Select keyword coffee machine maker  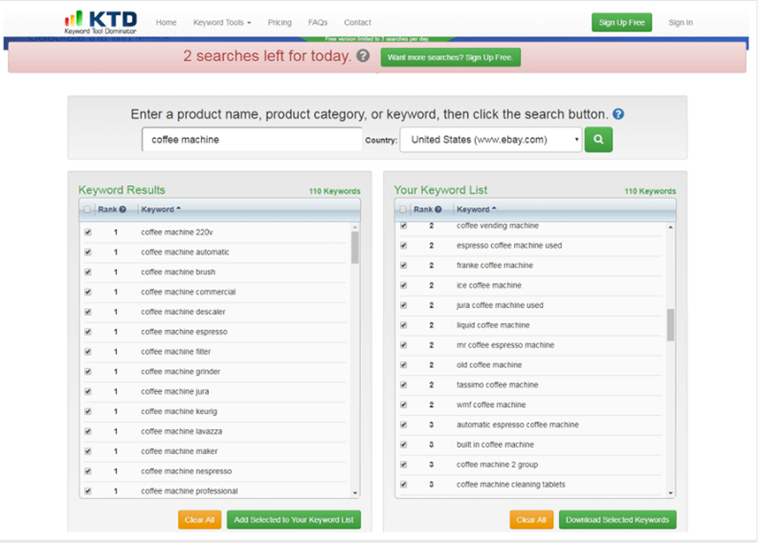pos(179,451)
